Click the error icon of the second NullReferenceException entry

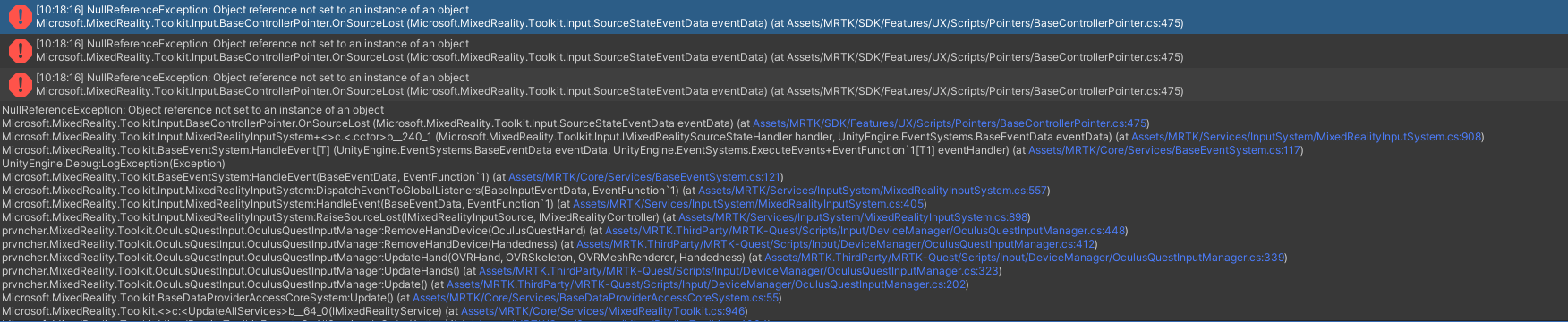(19, 51)
